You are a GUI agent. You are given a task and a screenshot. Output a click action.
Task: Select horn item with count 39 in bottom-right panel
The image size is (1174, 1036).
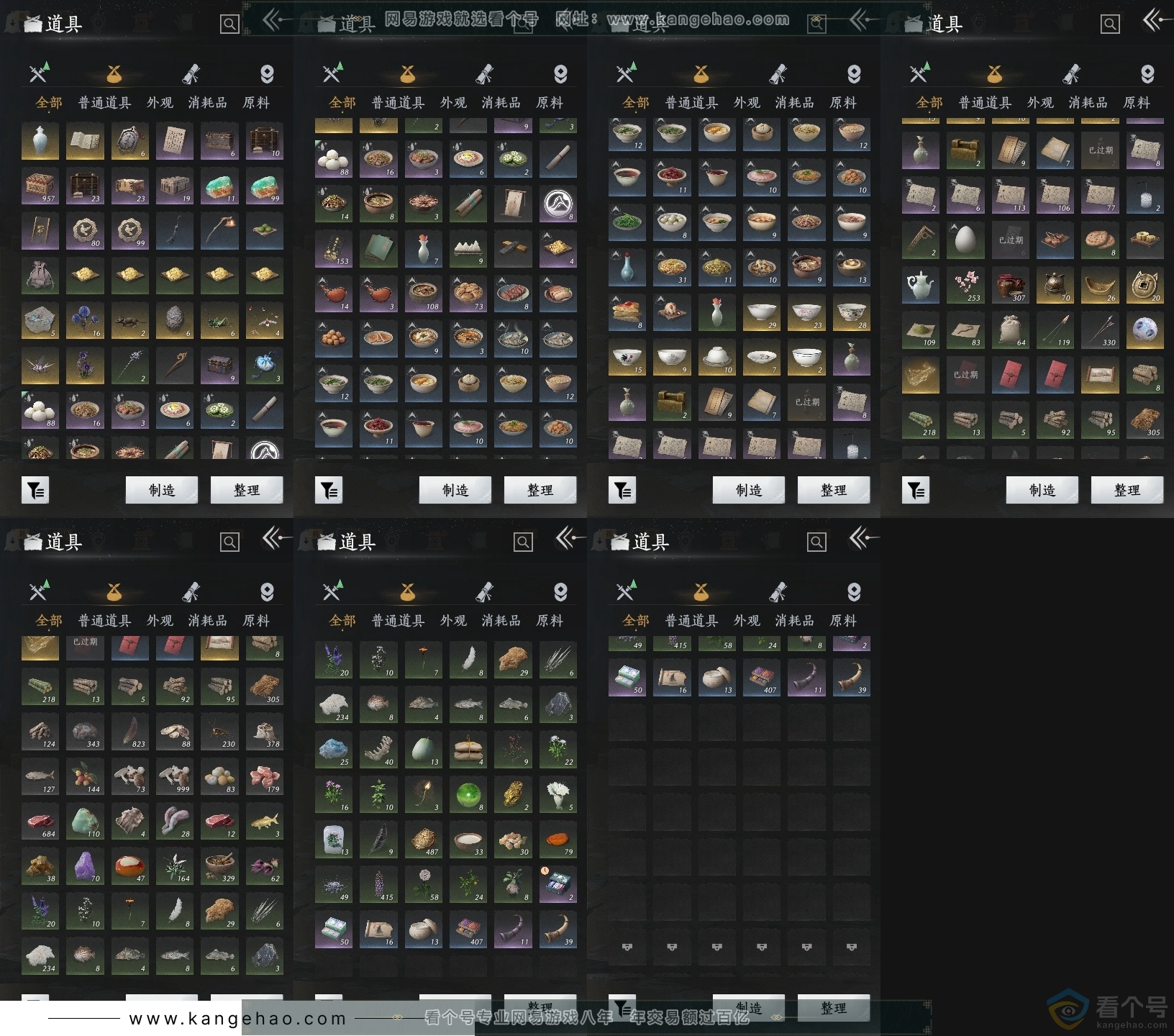852,678
